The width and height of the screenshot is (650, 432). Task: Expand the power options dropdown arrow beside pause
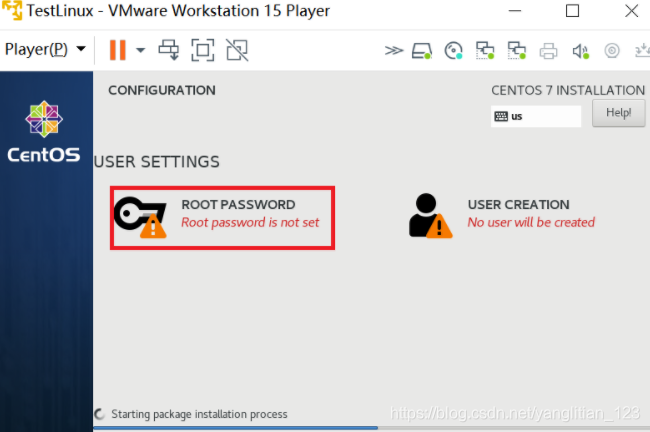coord(141,50)
